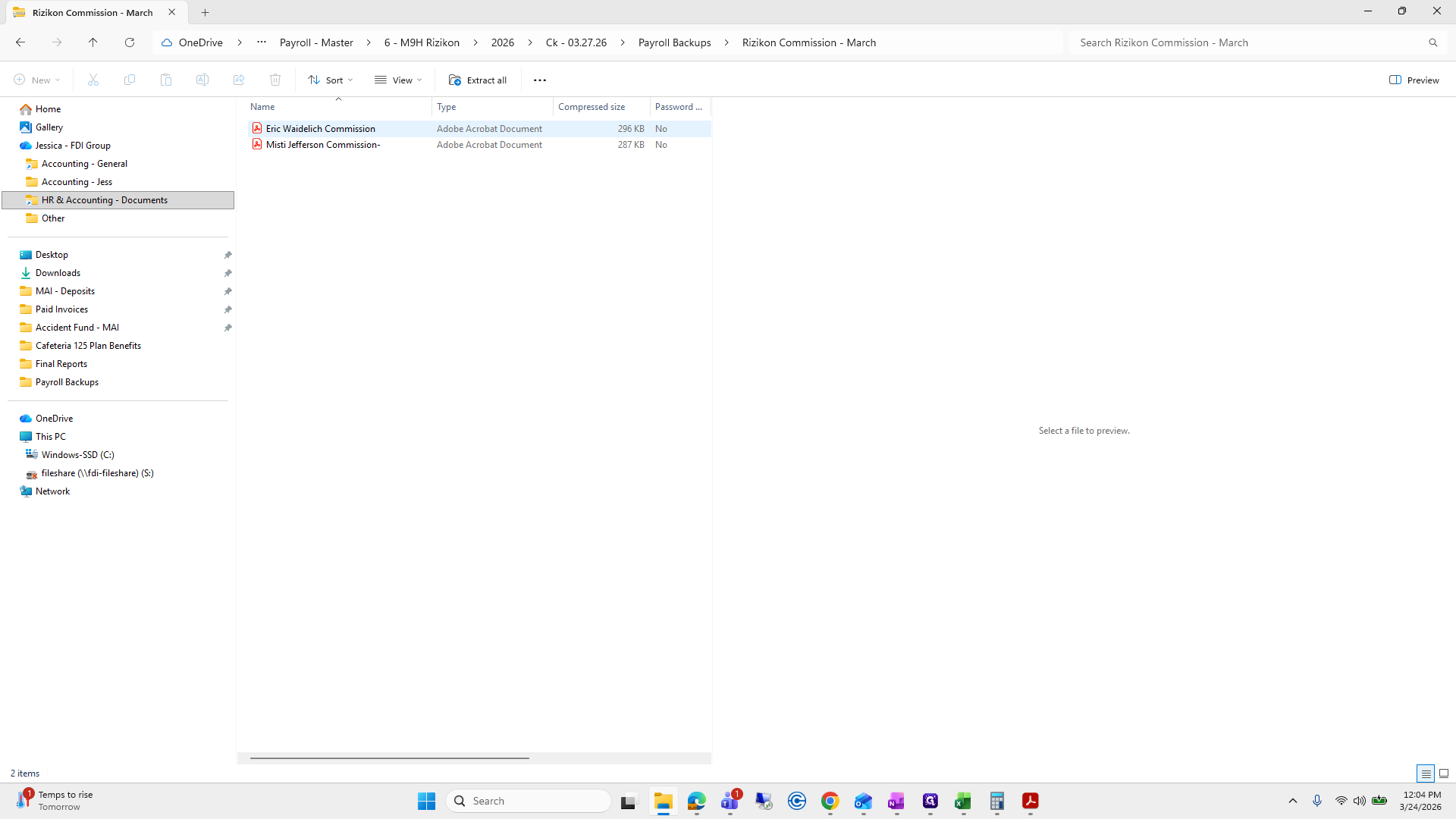Click the Refresh icon in navigation bar
The image size is (1456, 819).
130,42
